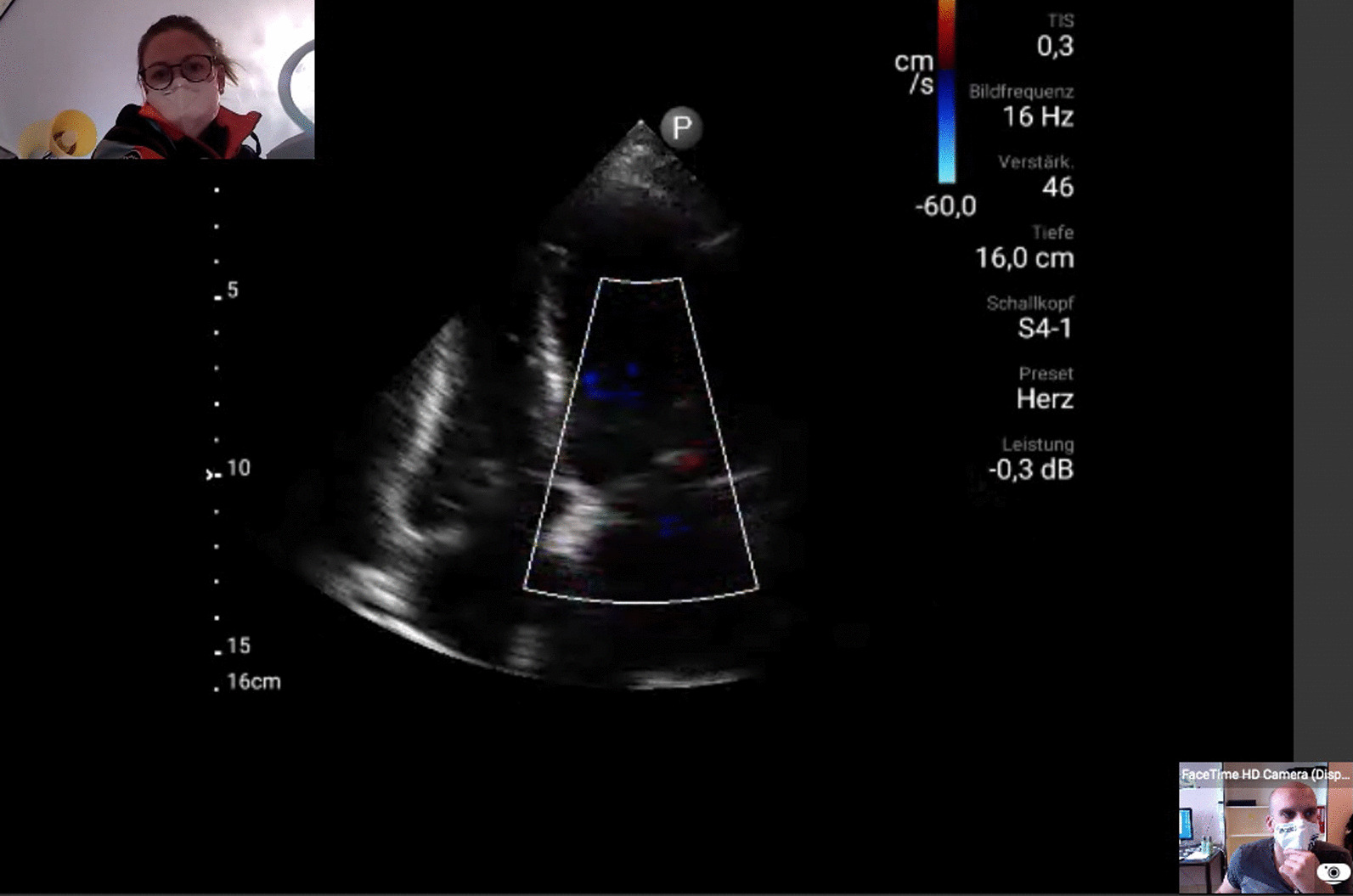Select the Bildfrequenz 16 Hz reading

click(1037, 116)
